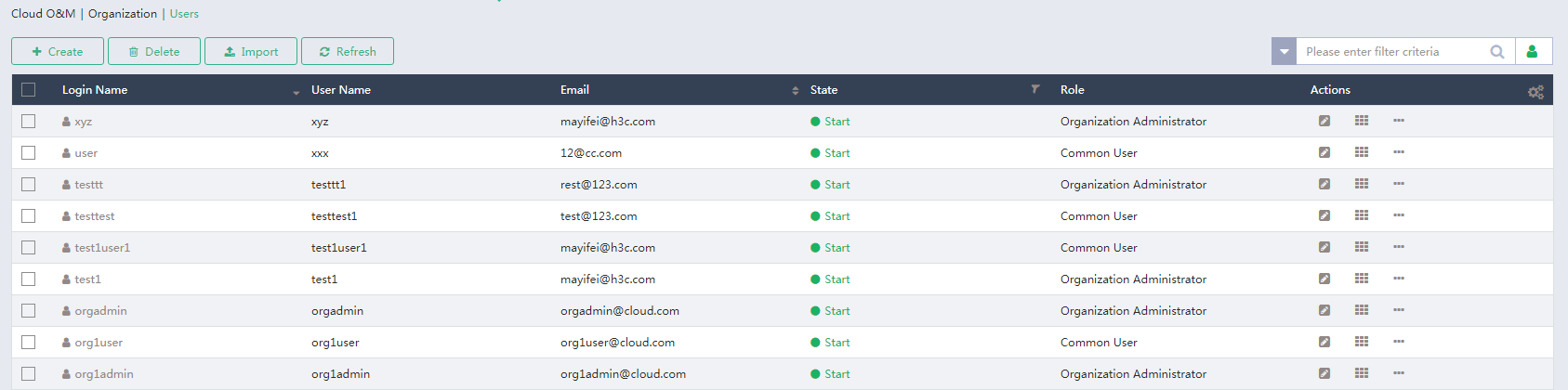
Task: Focus the filter criteria input field
Action: point(1390,52)
